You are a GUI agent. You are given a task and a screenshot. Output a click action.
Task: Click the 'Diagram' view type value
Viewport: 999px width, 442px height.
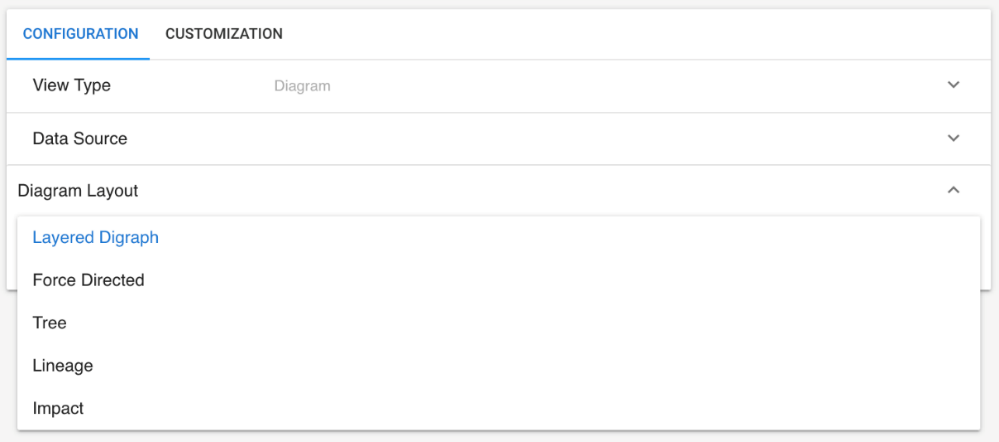302,86
